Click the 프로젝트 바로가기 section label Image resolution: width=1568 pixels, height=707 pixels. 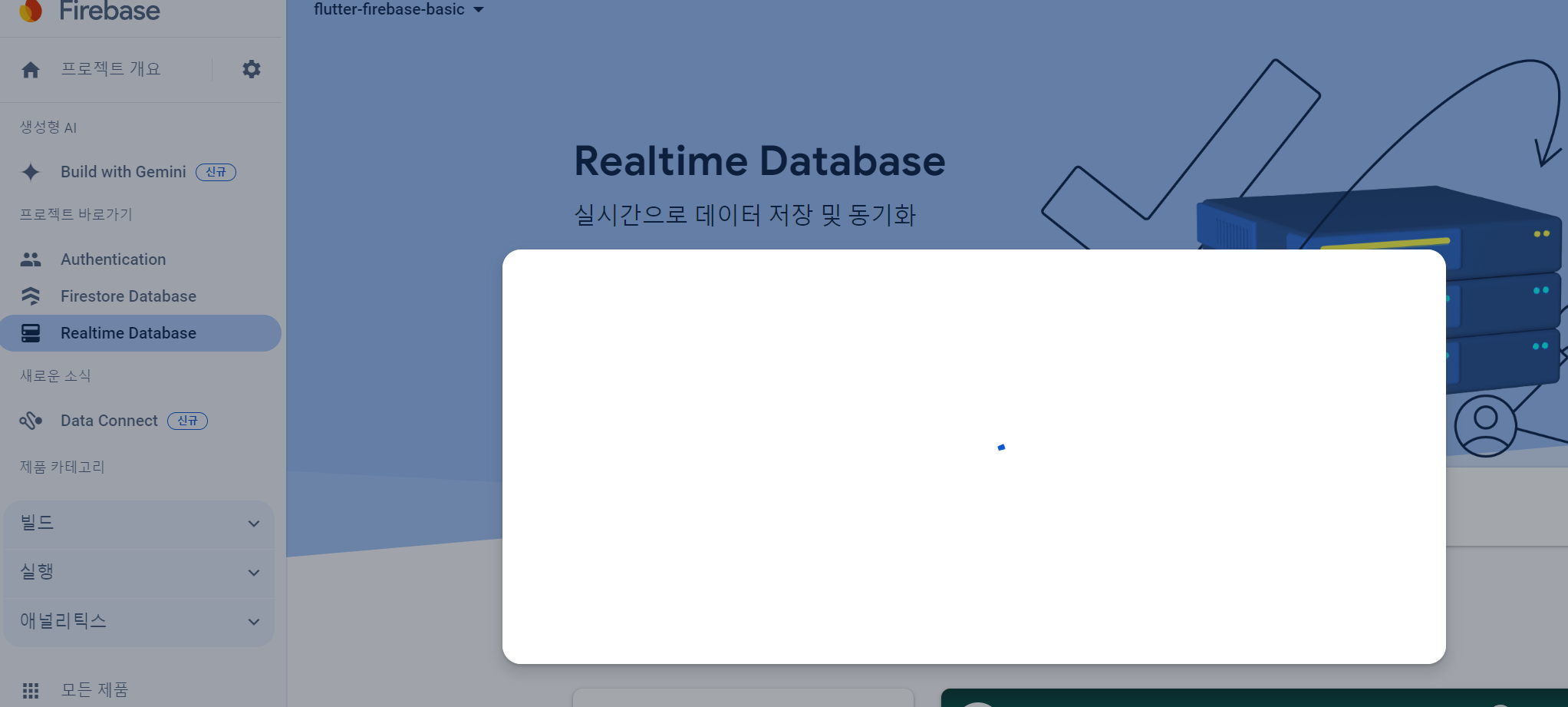tap(76, 214)
